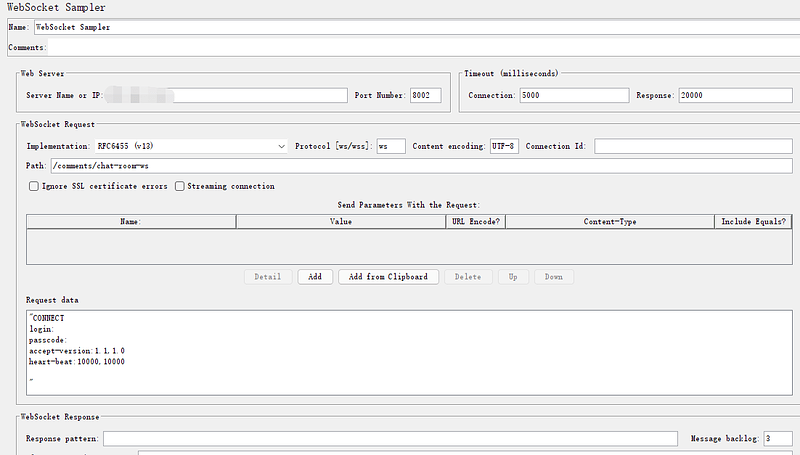Click the Detail button
Viewport: 800px width, 455px height.
pyautogui.click(x=268, y=277)
